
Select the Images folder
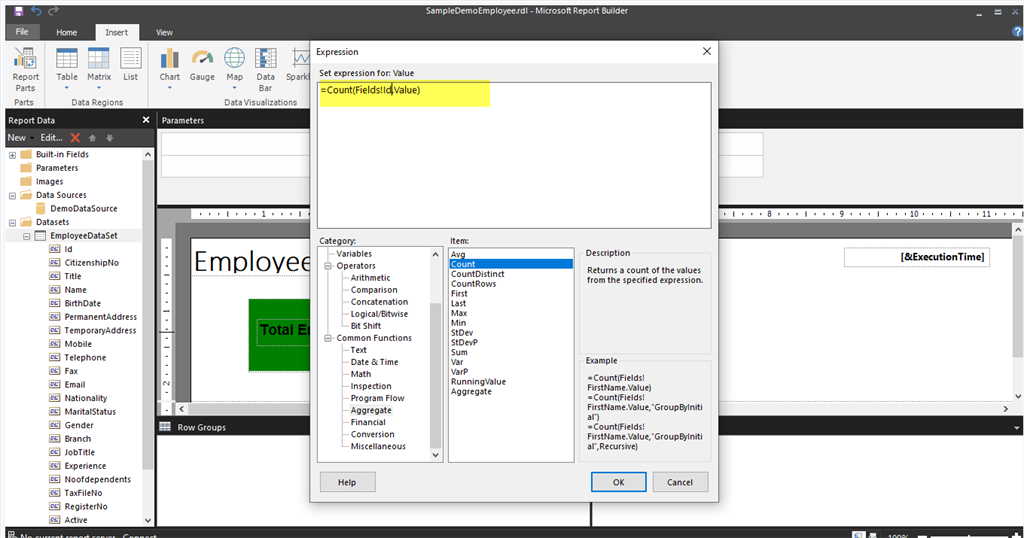[50, 182]
